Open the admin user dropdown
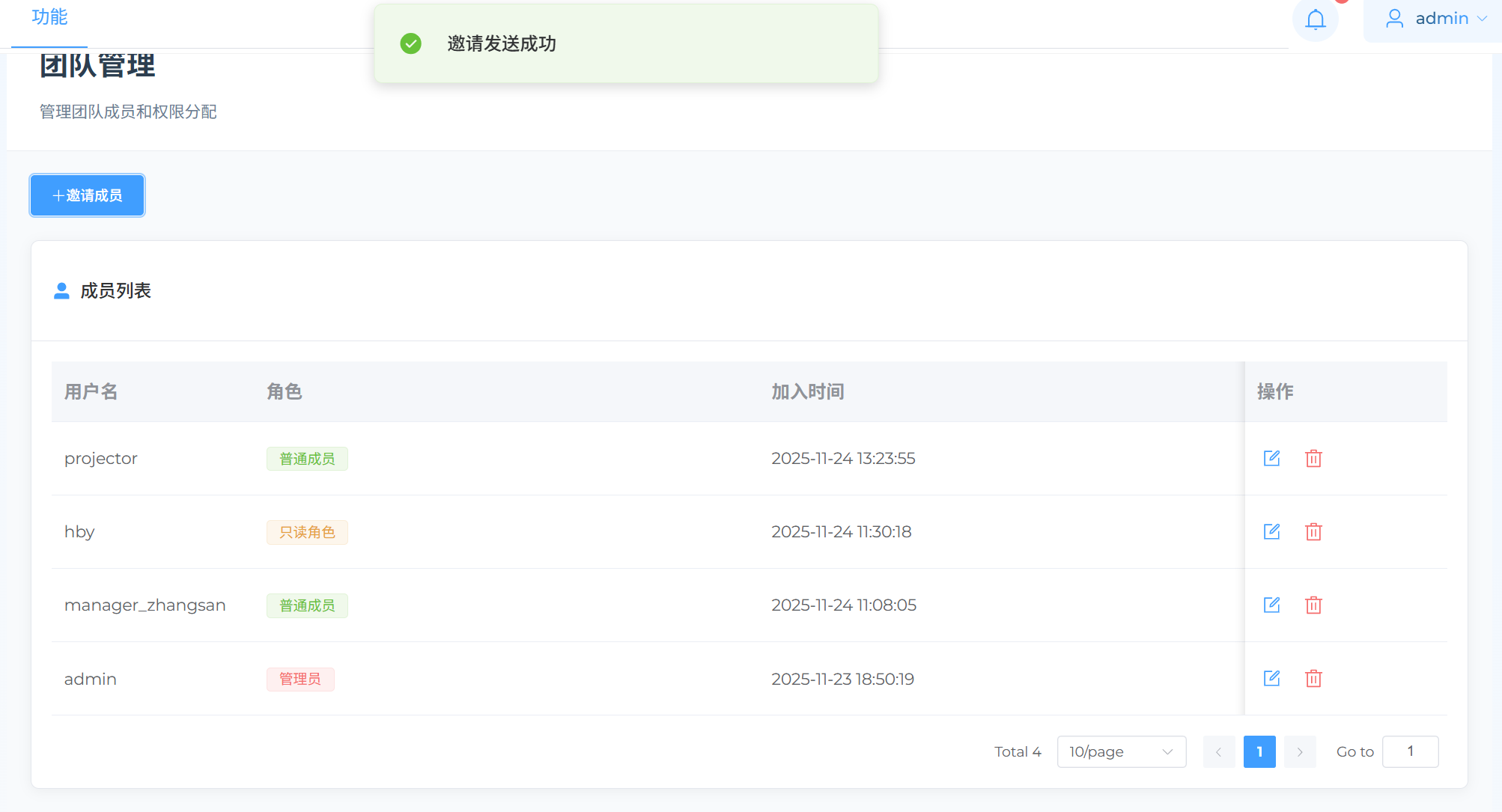Image resolution: width=1502 pixels, height=812 pixels. [x=1435, y=19]
